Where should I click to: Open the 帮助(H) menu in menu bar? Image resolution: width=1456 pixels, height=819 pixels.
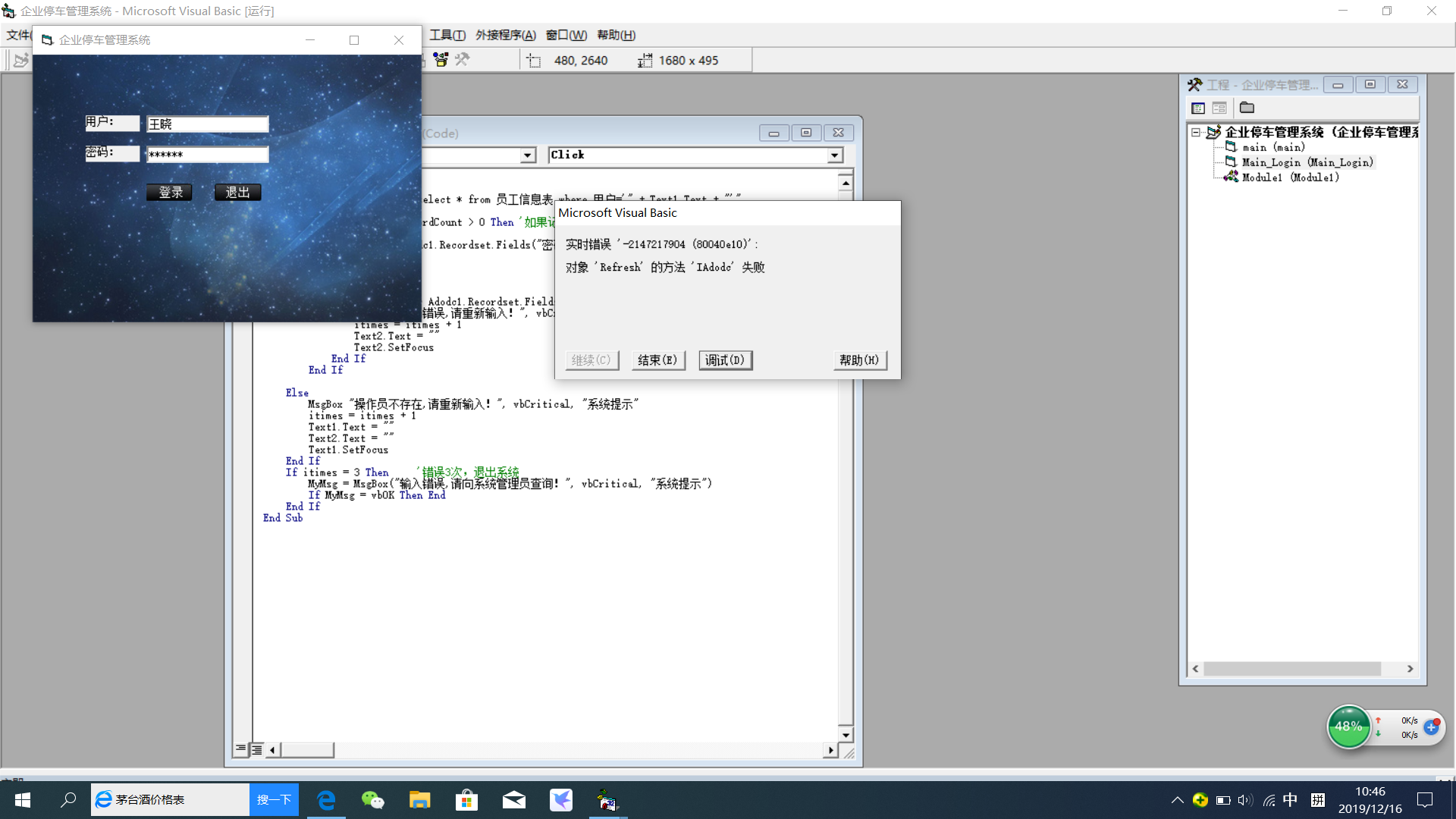point(617,35)
